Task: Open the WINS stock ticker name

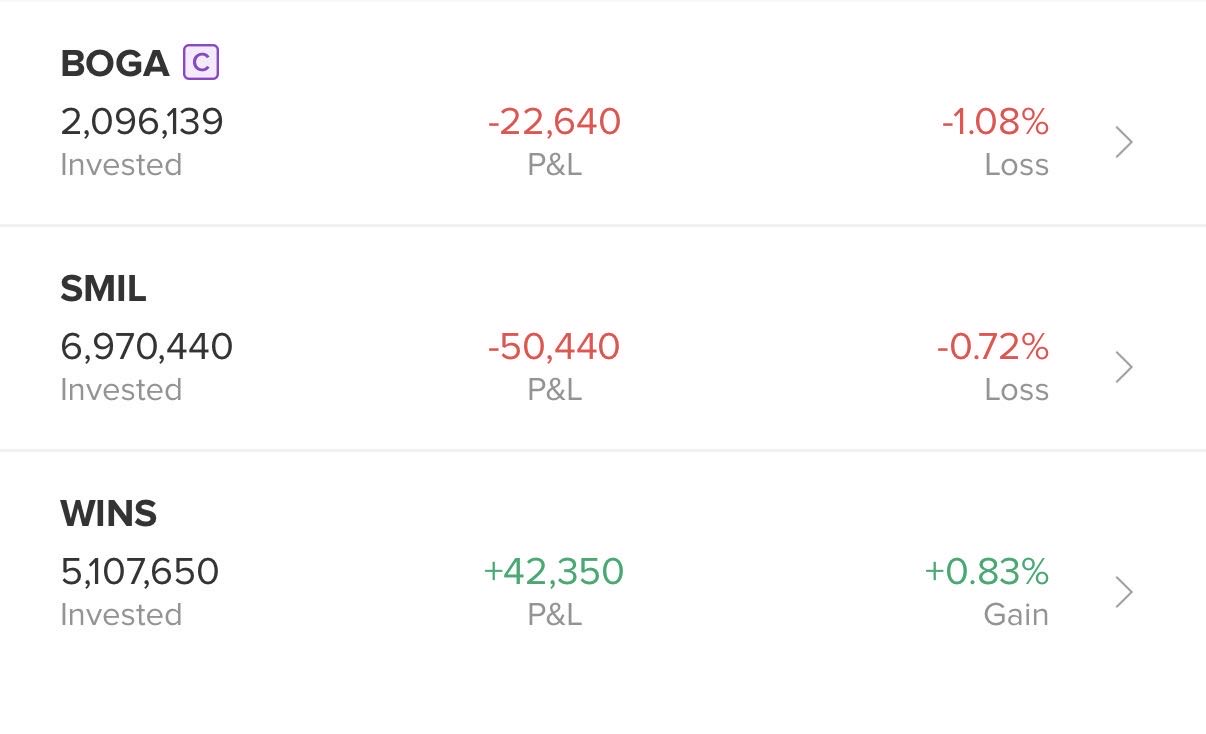Action: tap(109, 514)
